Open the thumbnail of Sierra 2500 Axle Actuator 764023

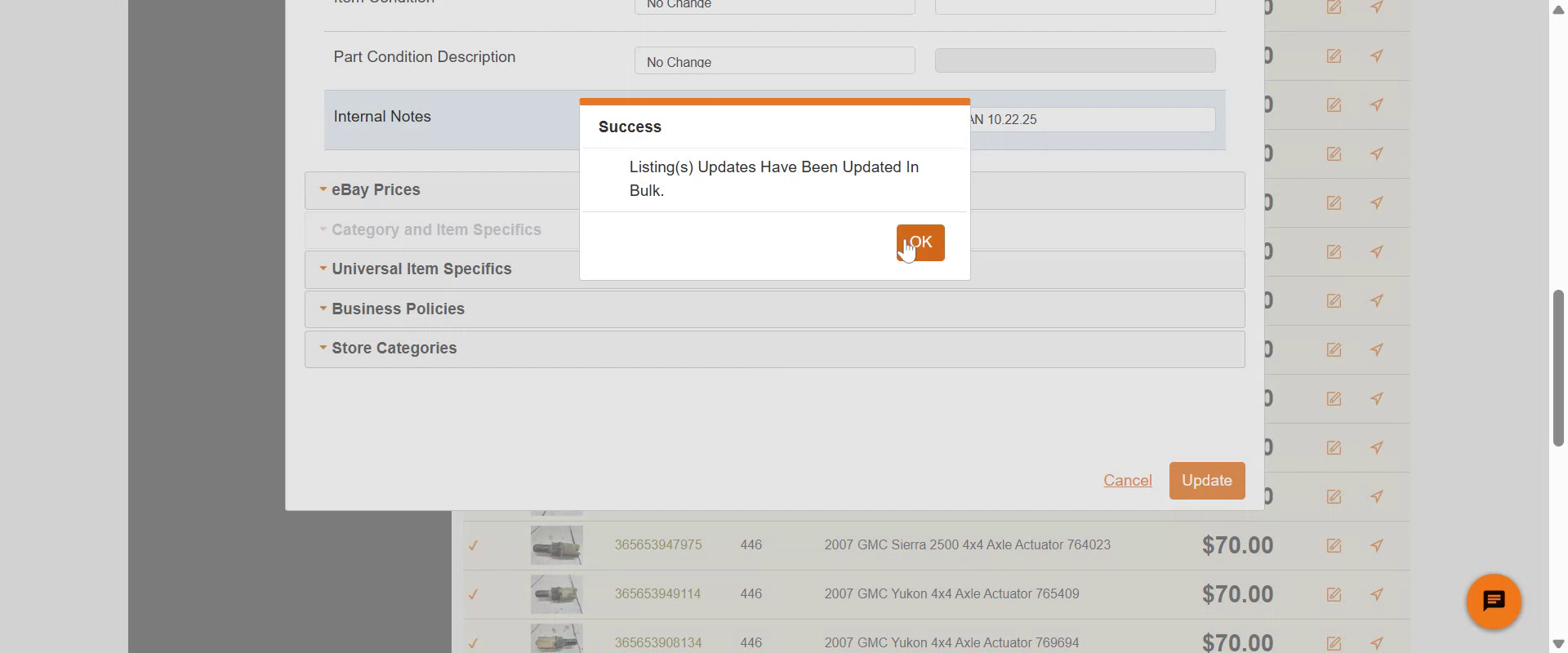(556, 545)
